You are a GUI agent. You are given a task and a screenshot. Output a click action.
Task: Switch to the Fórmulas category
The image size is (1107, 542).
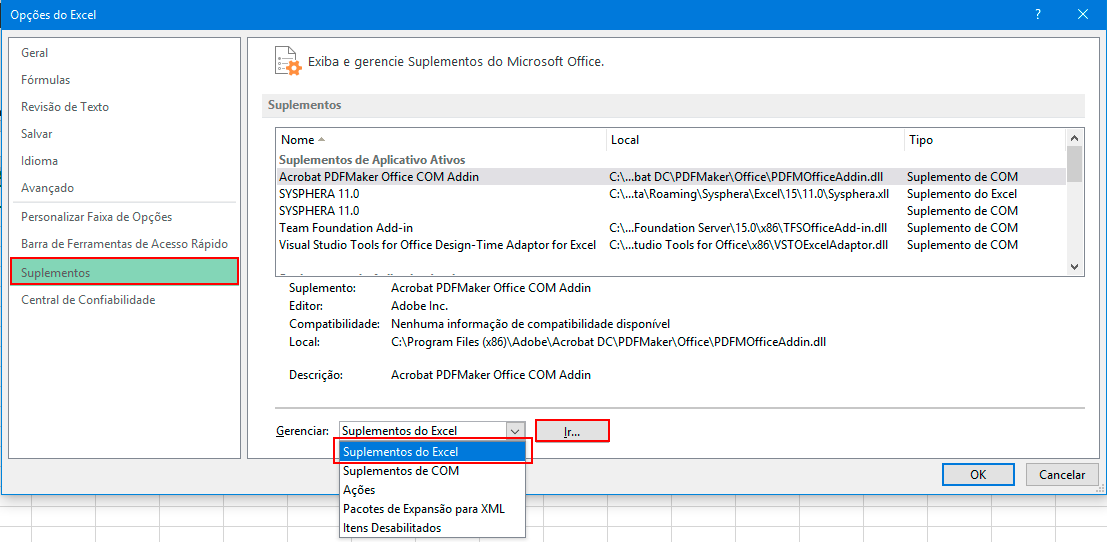(x=46, y=80)
